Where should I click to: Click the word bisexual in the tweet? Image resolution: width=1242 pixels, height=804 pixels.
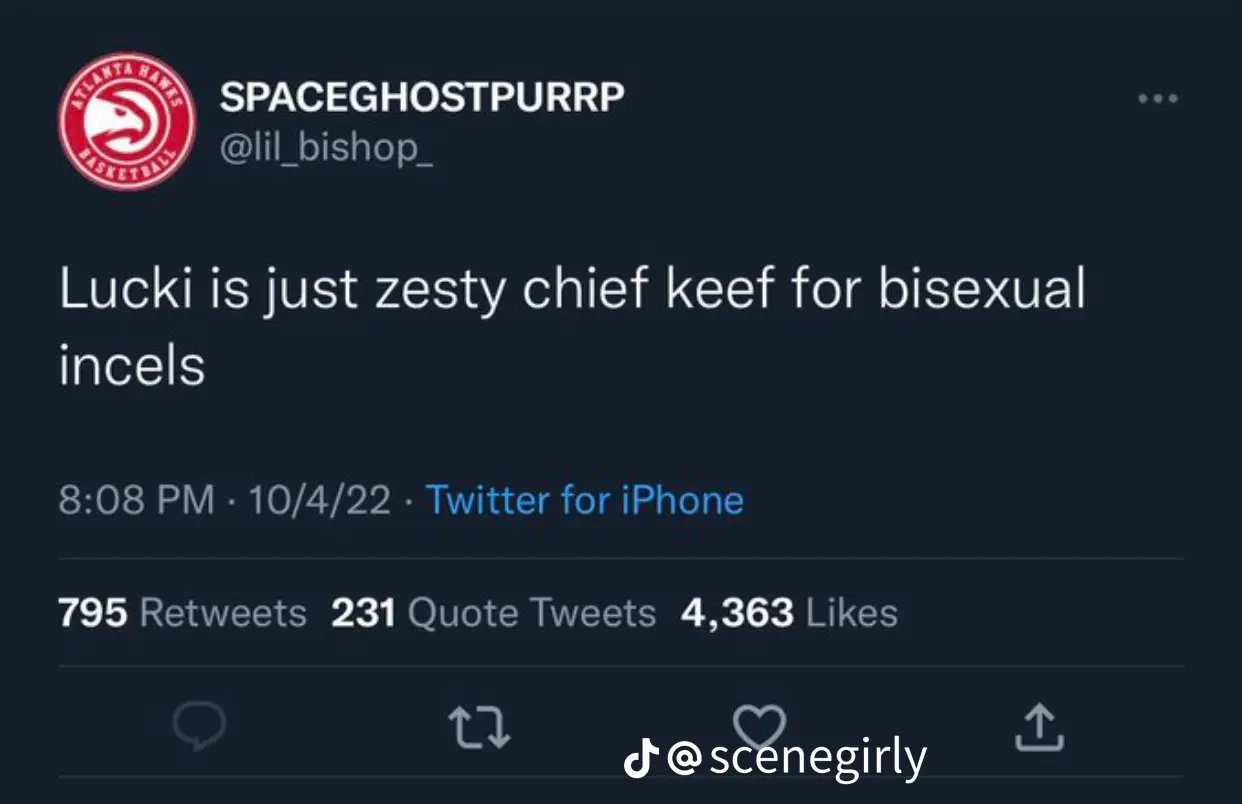tap(982, 289)
